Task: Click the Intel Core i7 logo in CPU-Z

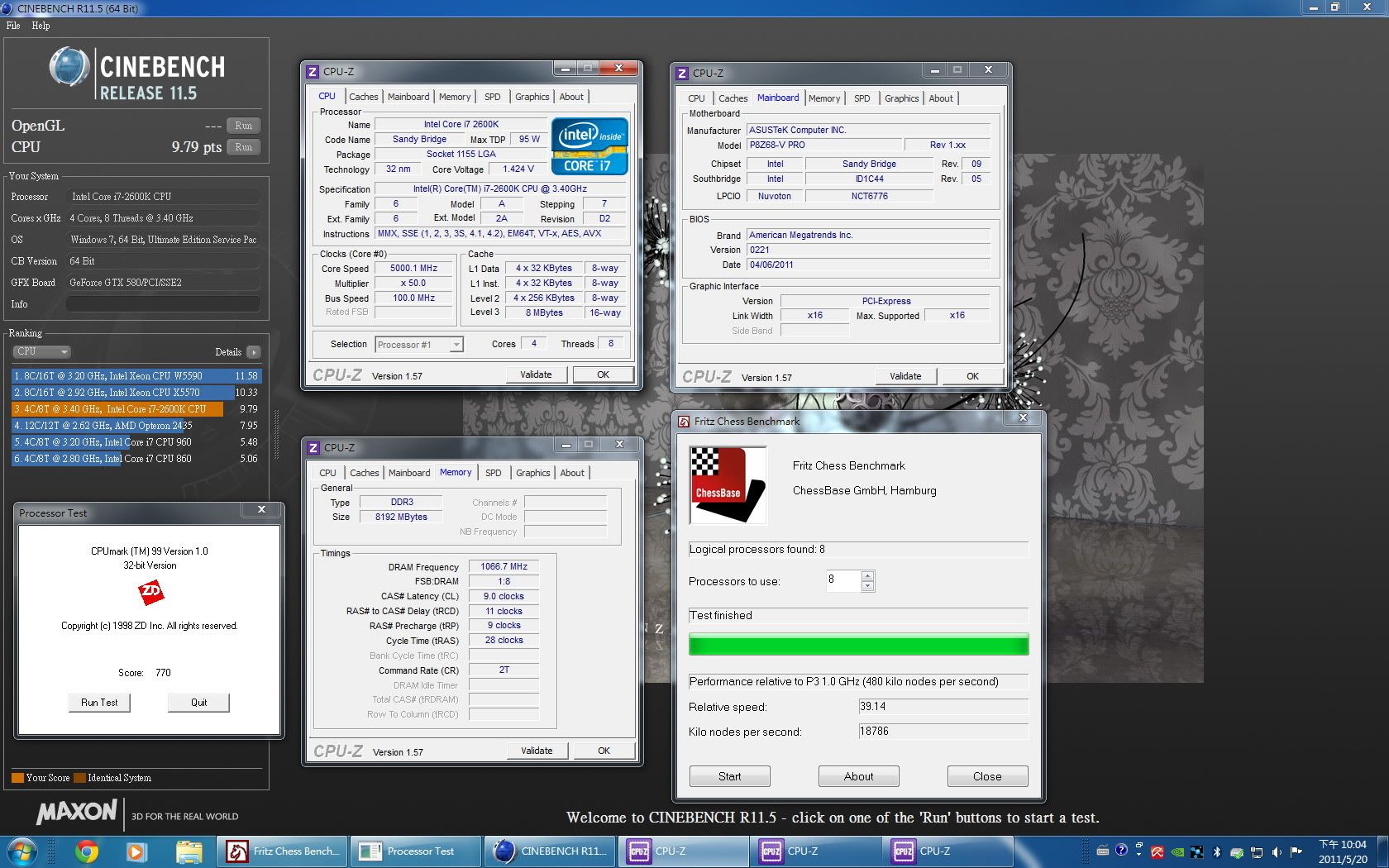Action: 590,145
